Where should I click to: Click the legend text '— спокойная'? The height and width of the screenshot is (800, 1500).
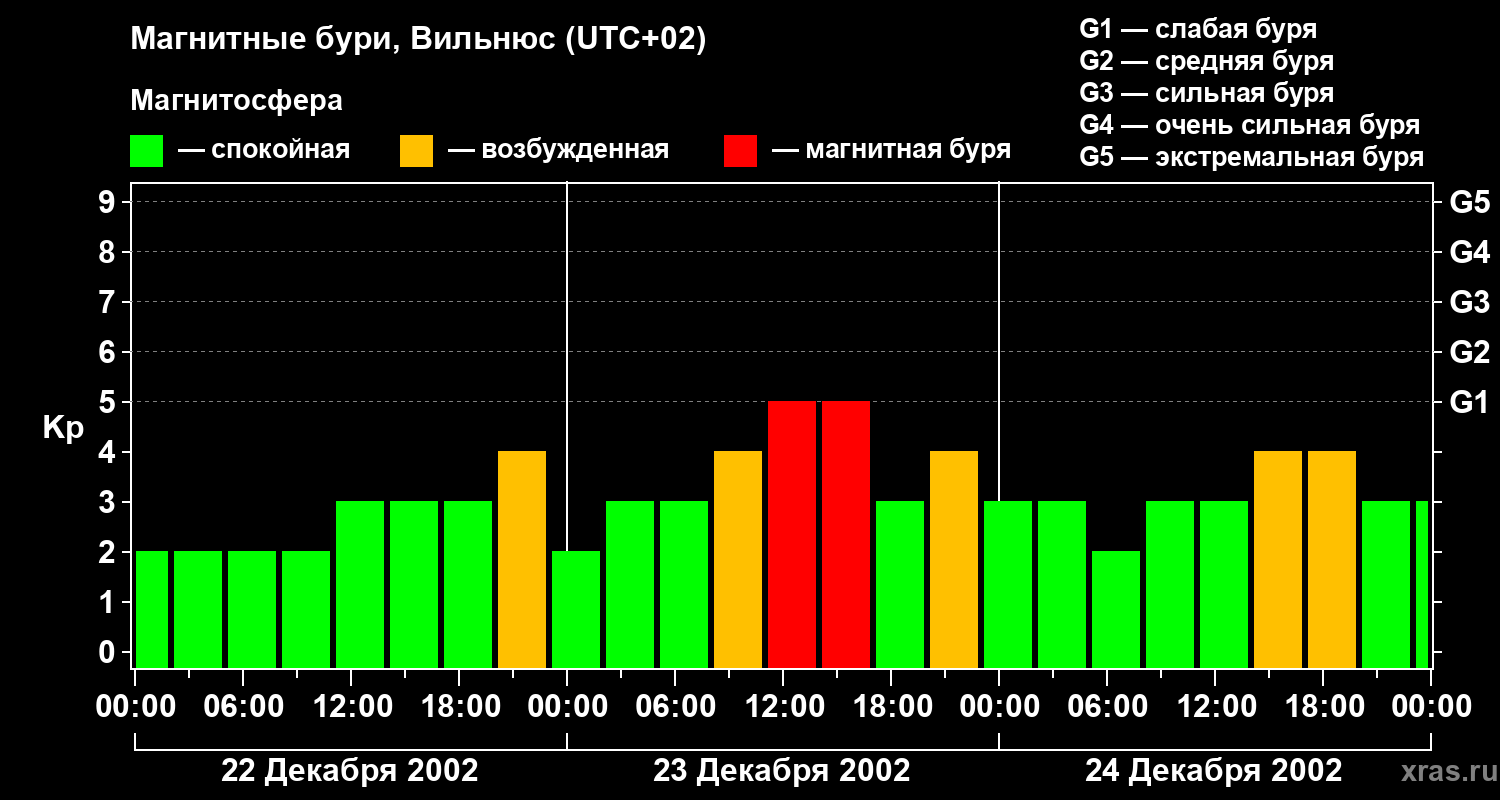(264, 150)
